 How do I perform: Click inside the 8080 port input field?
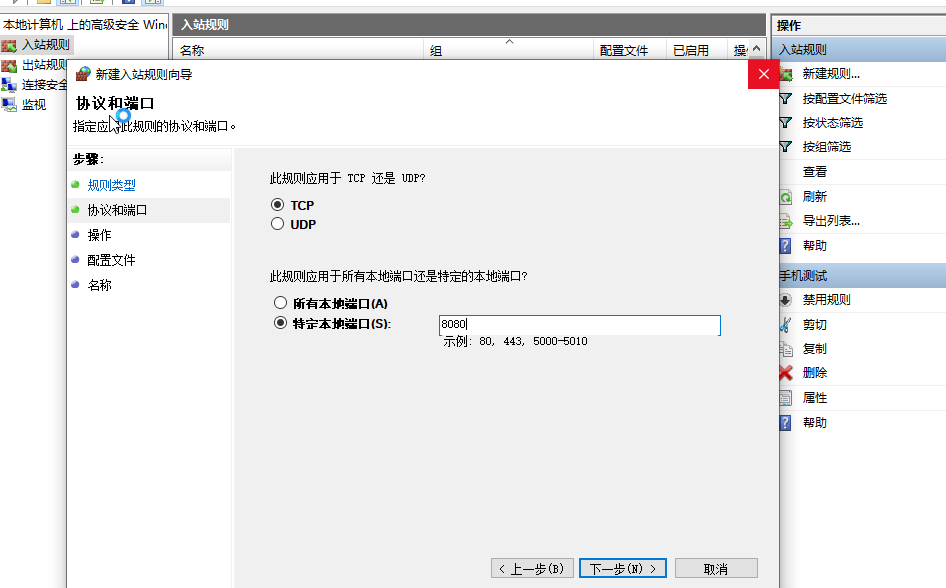pyautogui.click(x=580, y=325)
